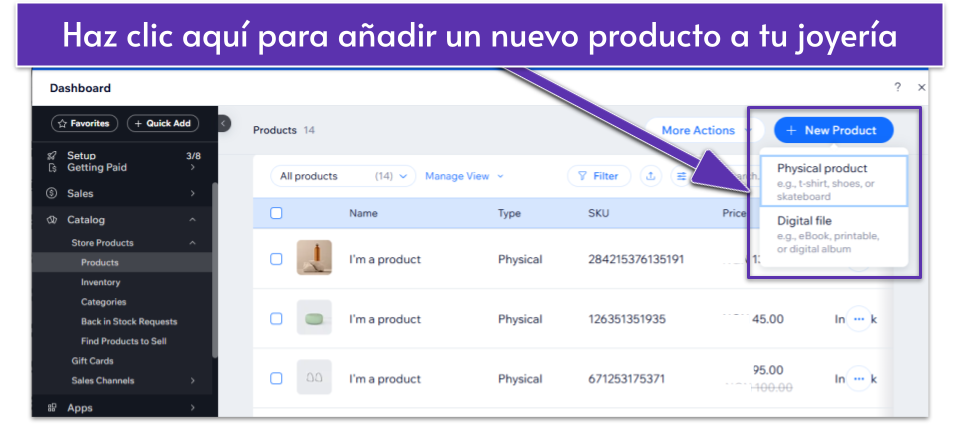Collapse the sidebar with the arrow handle
The height and width of the screenshot is (424, 960).
tap(223, 124)
